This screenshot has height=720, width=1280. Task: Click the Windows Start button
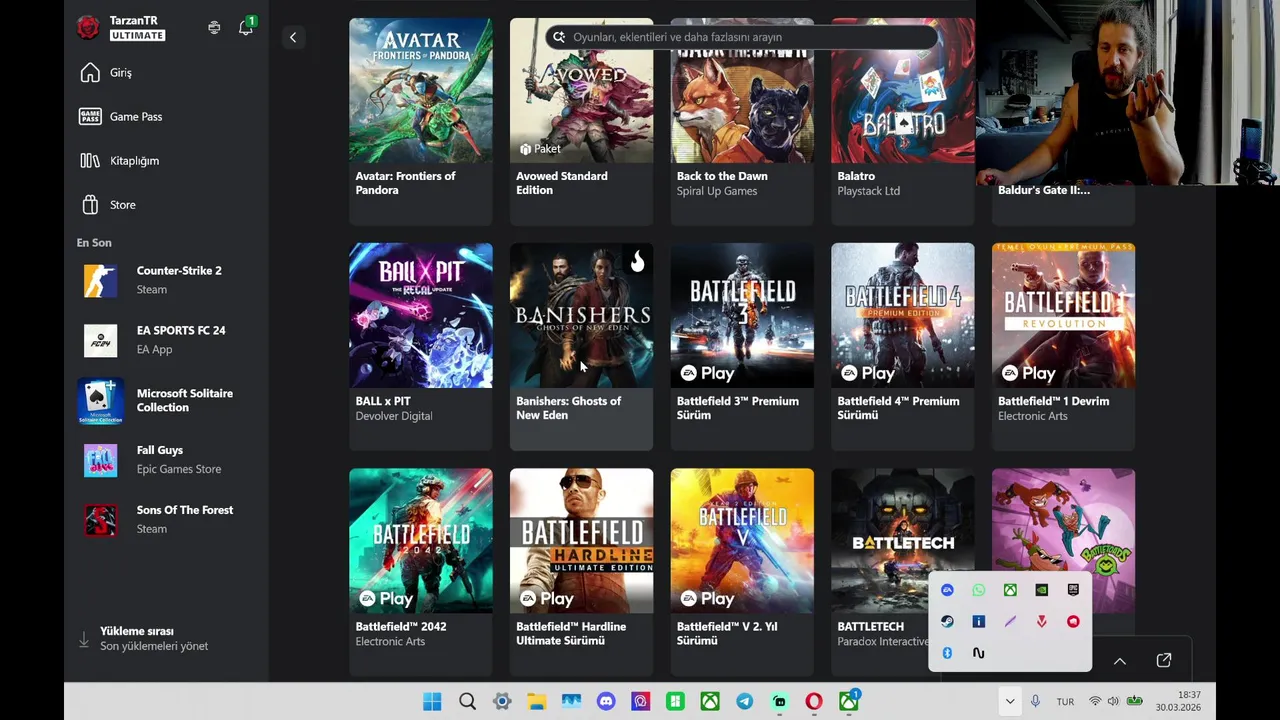(432, 701)
